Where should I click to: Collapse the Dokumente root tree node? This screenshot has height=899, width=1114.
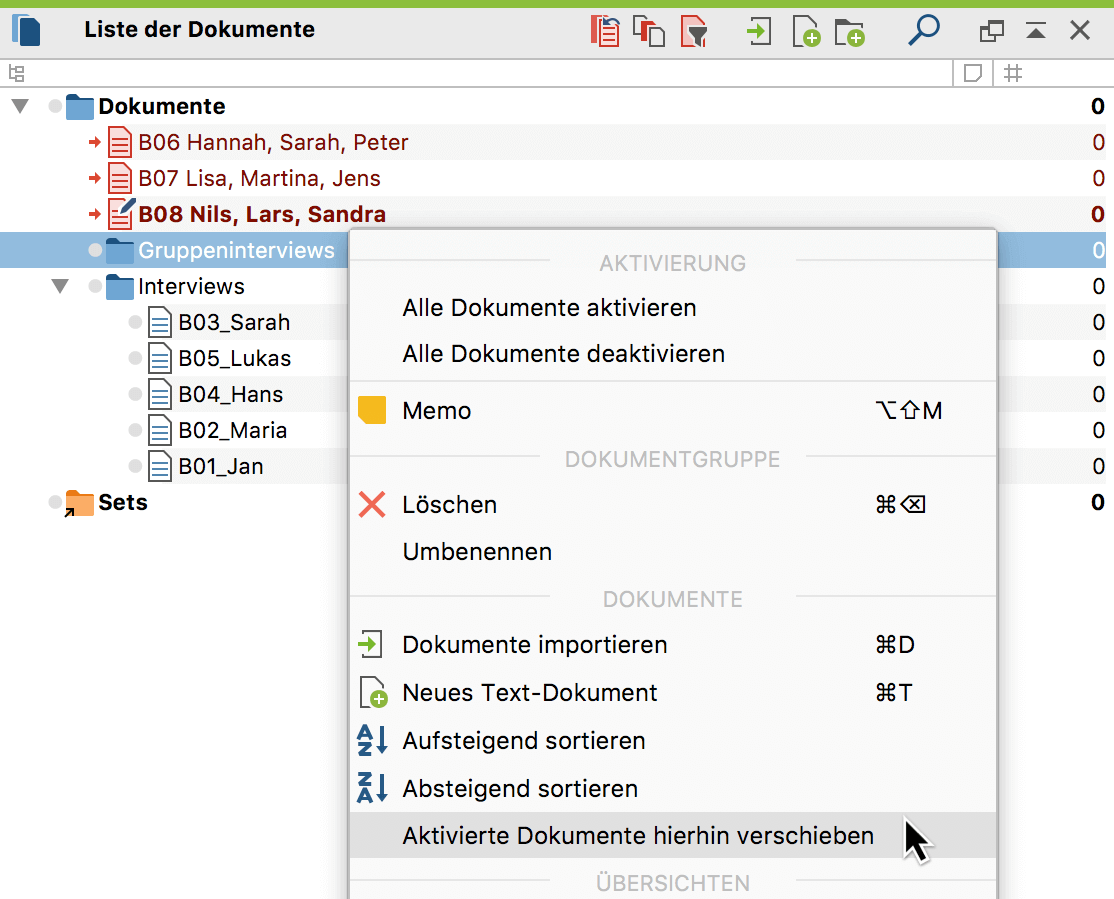pos(21,107)
